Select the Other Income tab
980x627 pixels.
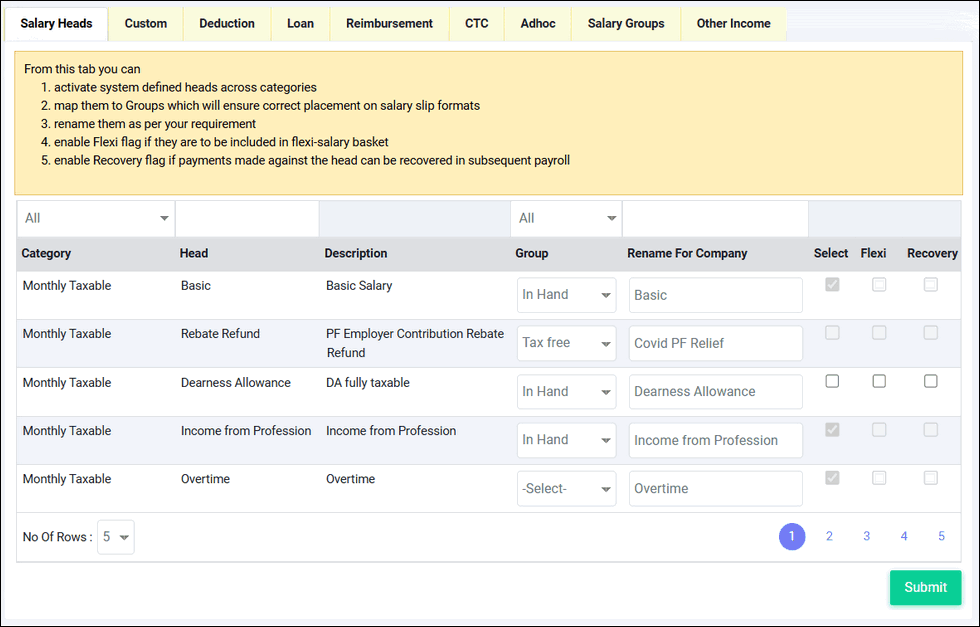click(x=733, y=24)
